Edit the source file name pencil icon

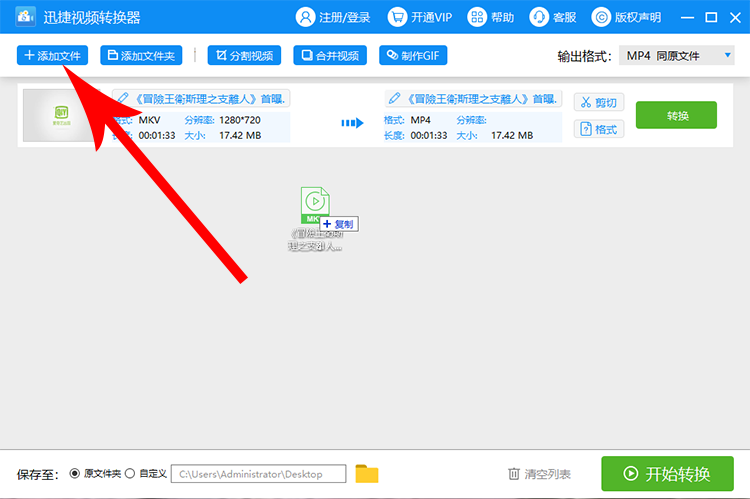(123, 99)
